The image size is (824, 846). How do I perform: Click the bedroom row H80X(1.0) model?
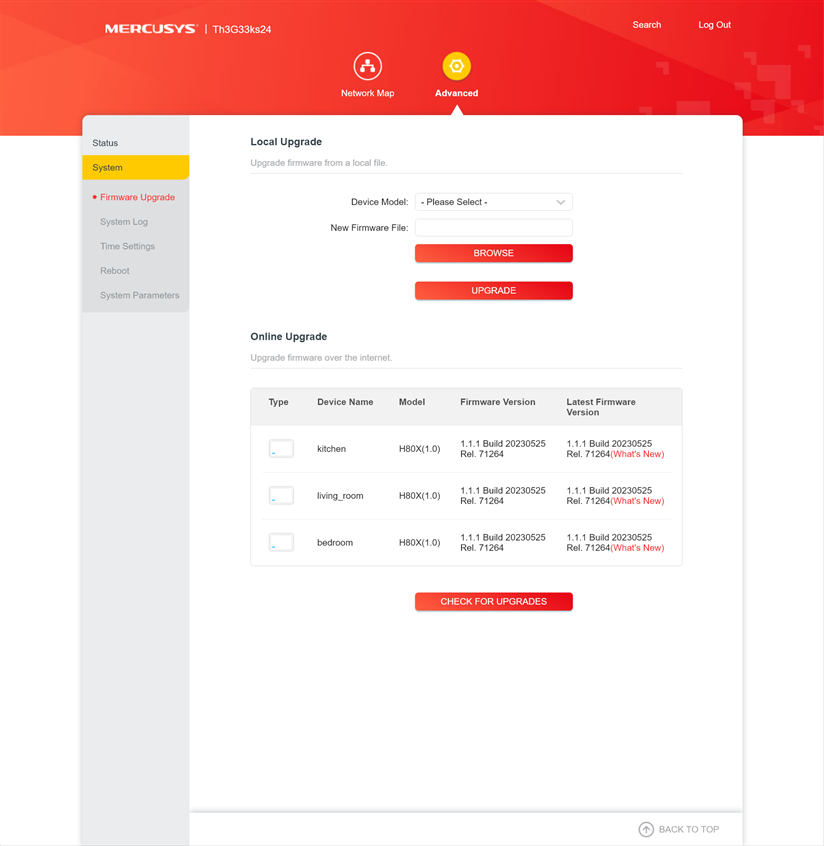[x=419, y=543]
